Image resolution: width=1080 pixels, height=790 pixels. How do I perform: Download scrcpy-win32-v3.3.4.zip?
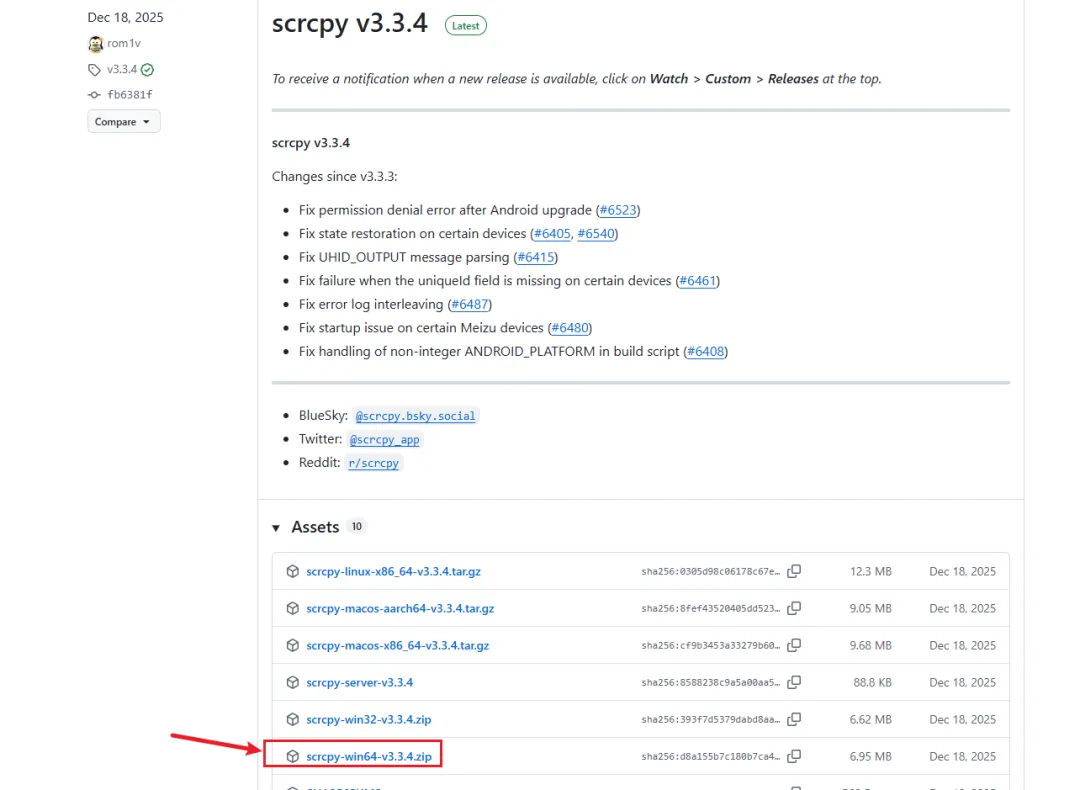(368, 719)
